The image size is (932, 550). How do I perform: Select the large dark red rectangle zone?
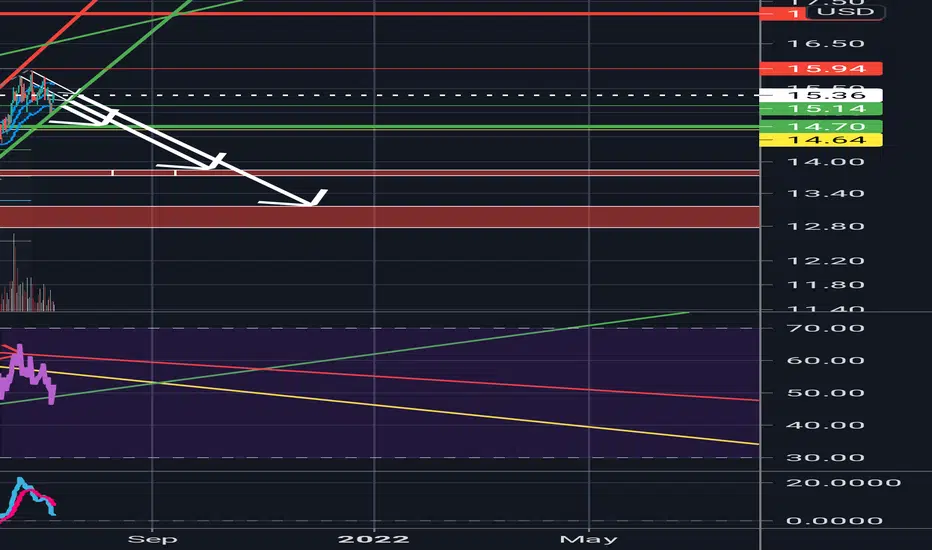click(x=380, y=217)
